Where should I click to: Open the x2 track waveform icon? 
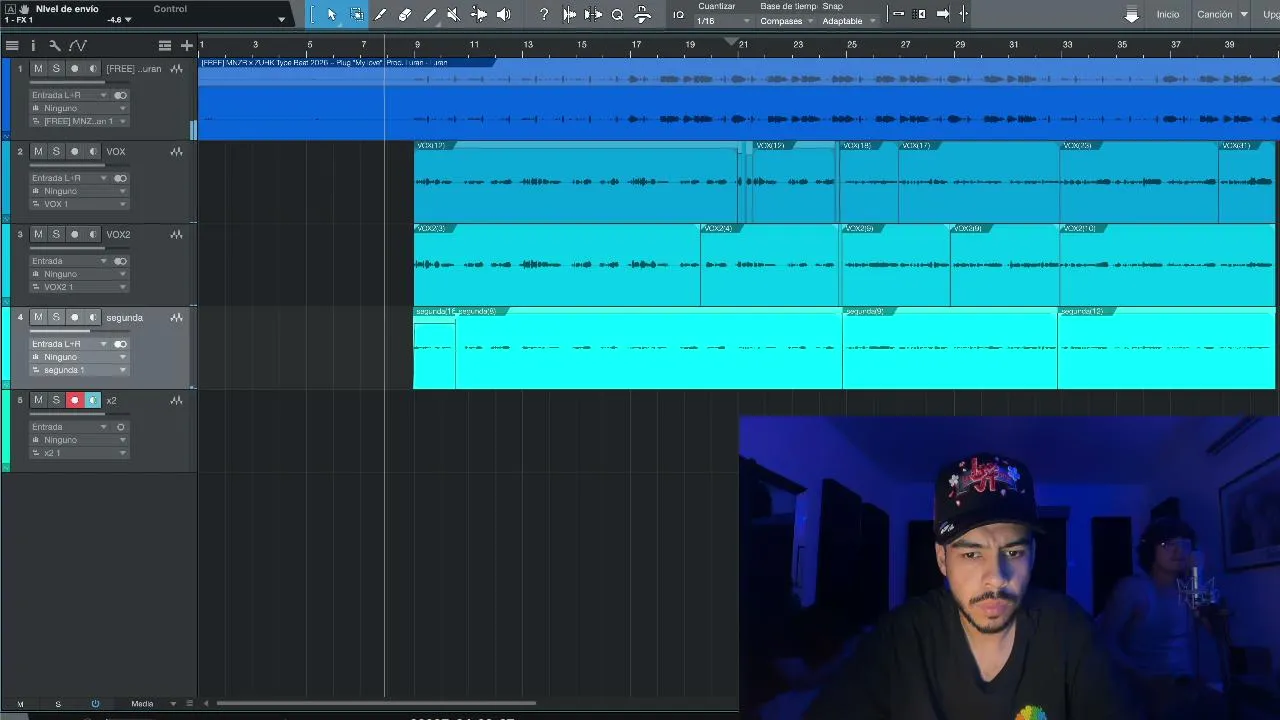176,401
